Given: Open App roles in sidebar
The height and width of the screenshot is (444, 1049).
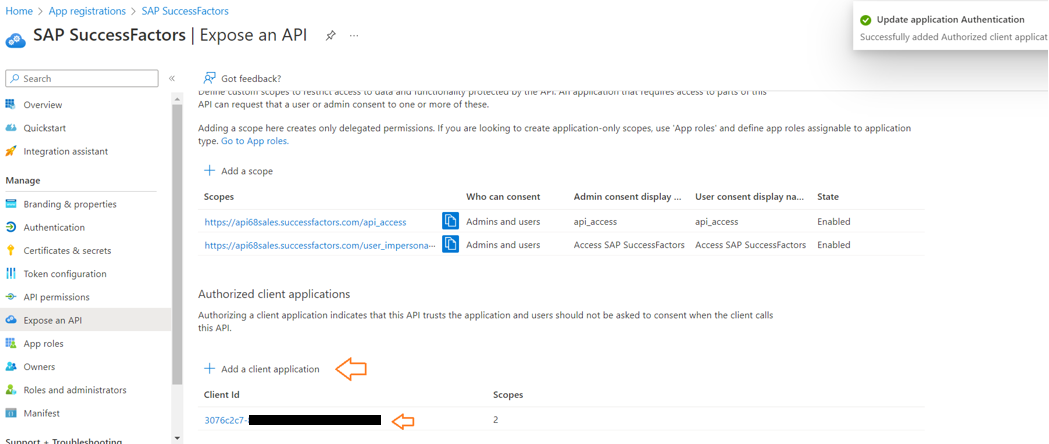Looking at the screenshot, I should 43,344.
